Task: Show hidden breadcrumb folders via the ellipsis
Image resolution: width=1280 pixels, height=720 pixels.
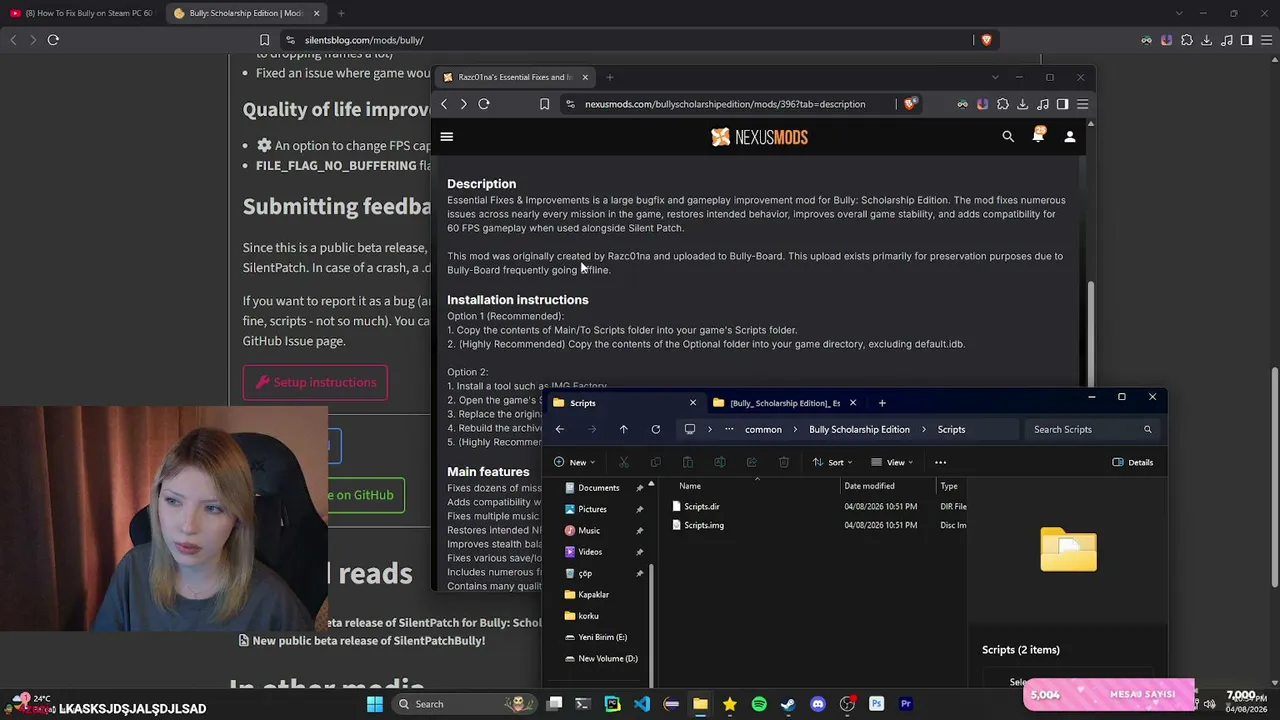Action: (x=728, y=429)
